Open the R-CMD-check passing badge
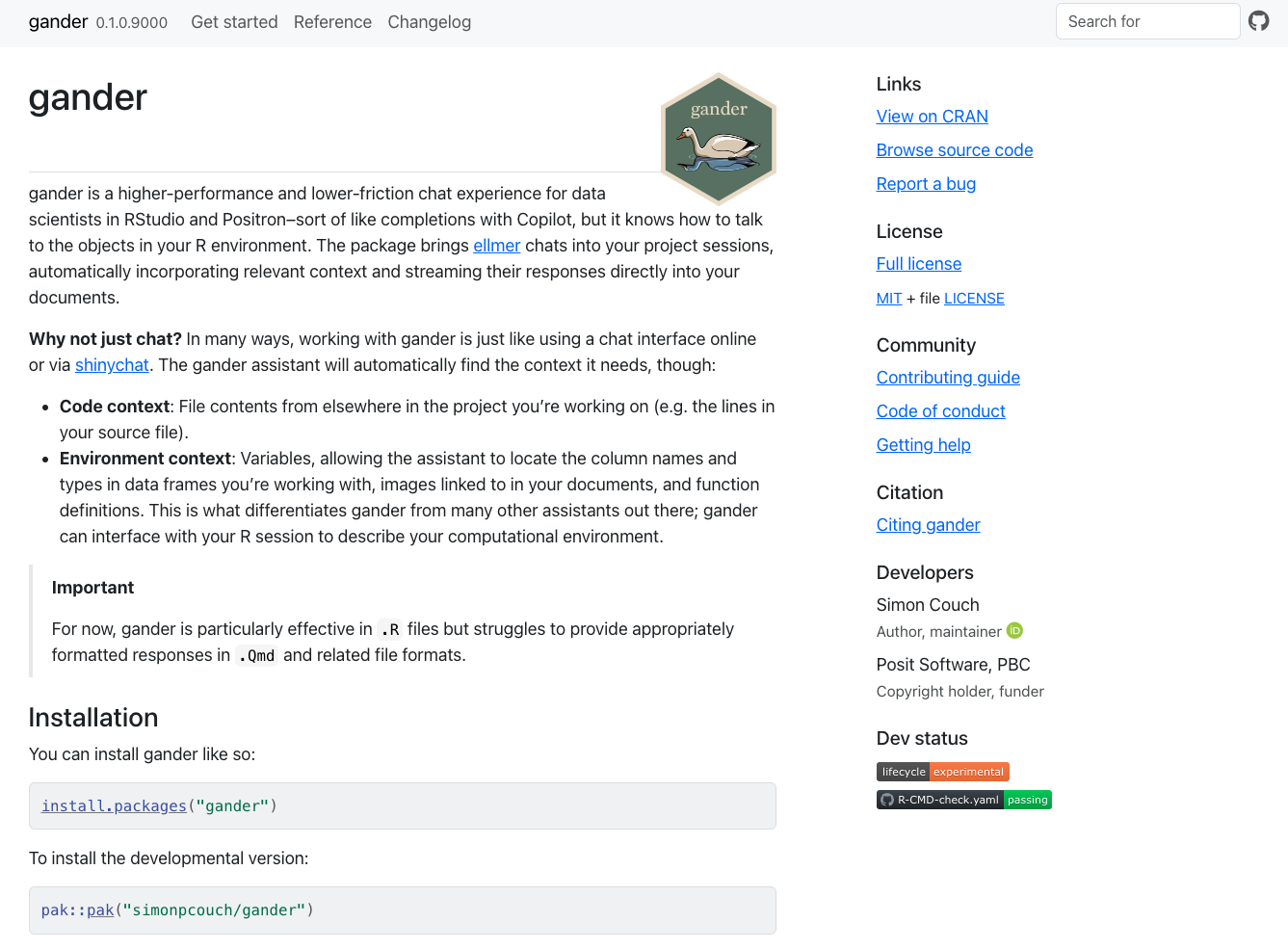The width and height of the screenshot is (1288, 949). click(963, 800)
